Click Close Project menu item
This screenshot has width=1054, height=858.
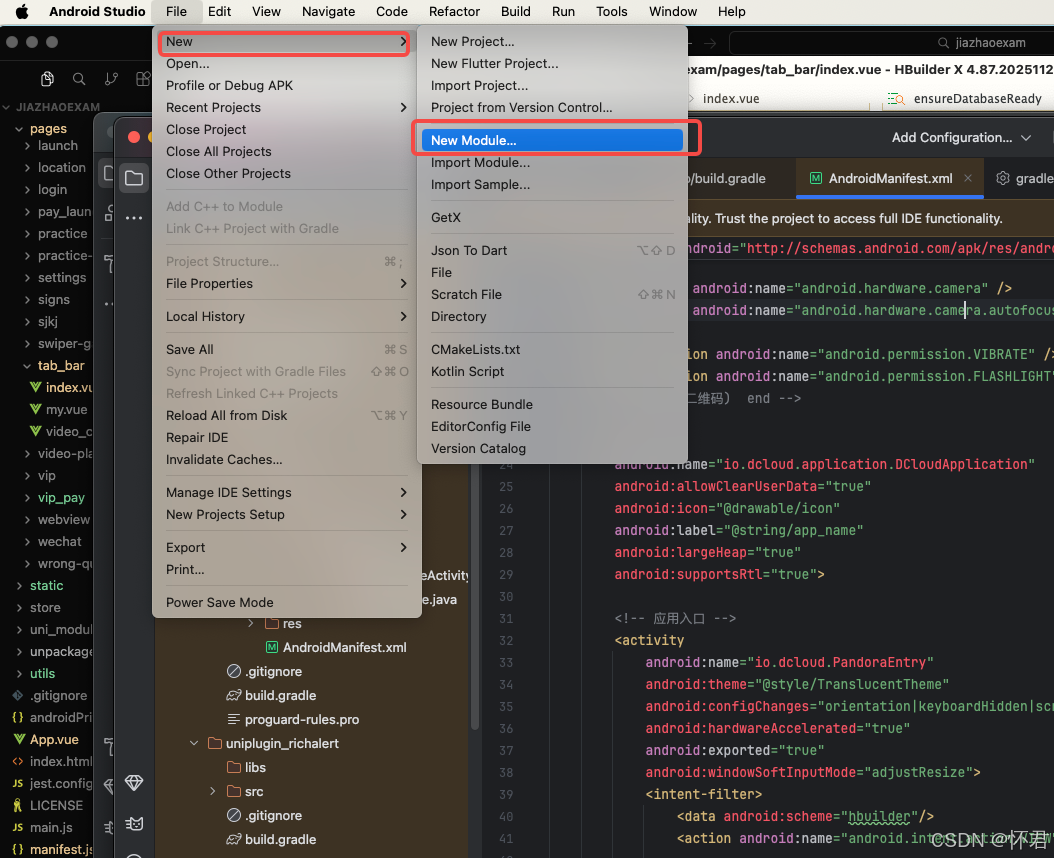pos(286,130)
